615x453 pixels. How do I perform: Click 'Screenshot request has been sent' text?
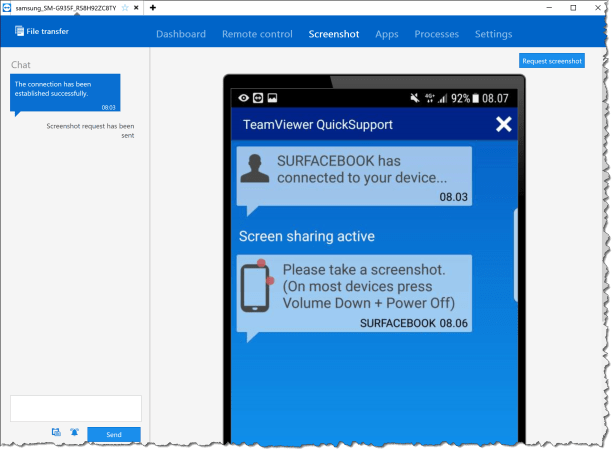(x=90, y=131)
